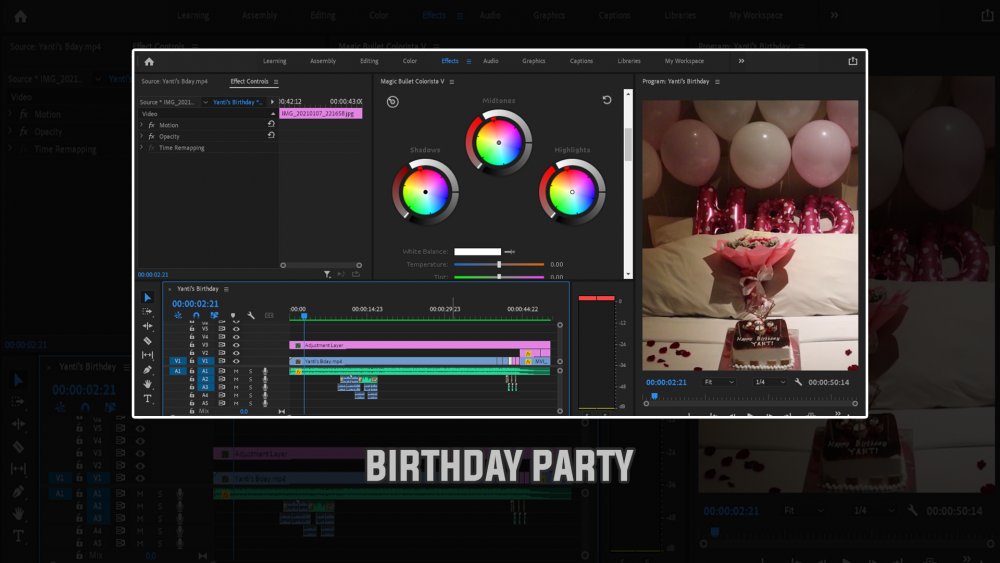Viewport: 1000px width, 563px height.
Task: Expand Time Remapping properties in front panel
Action: point(142,147)
